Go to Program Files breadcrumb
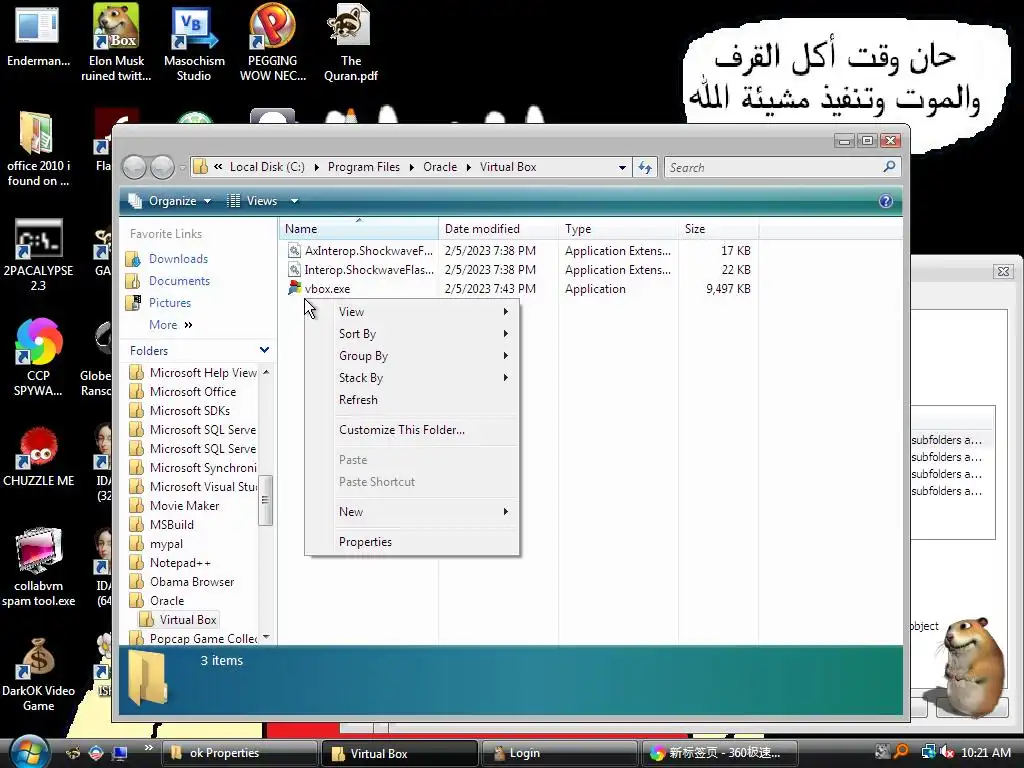The width and height of the screenshot is (1024, 768). pos(364,167)
